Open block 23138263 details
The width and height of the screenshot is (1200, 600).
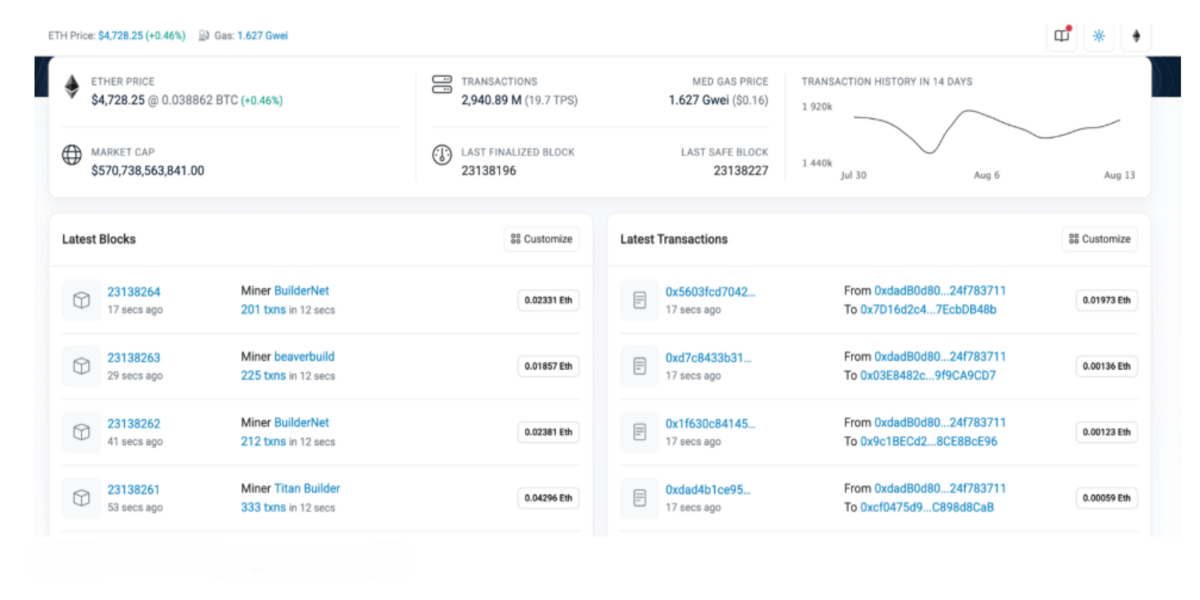click(x=133, y=357)
